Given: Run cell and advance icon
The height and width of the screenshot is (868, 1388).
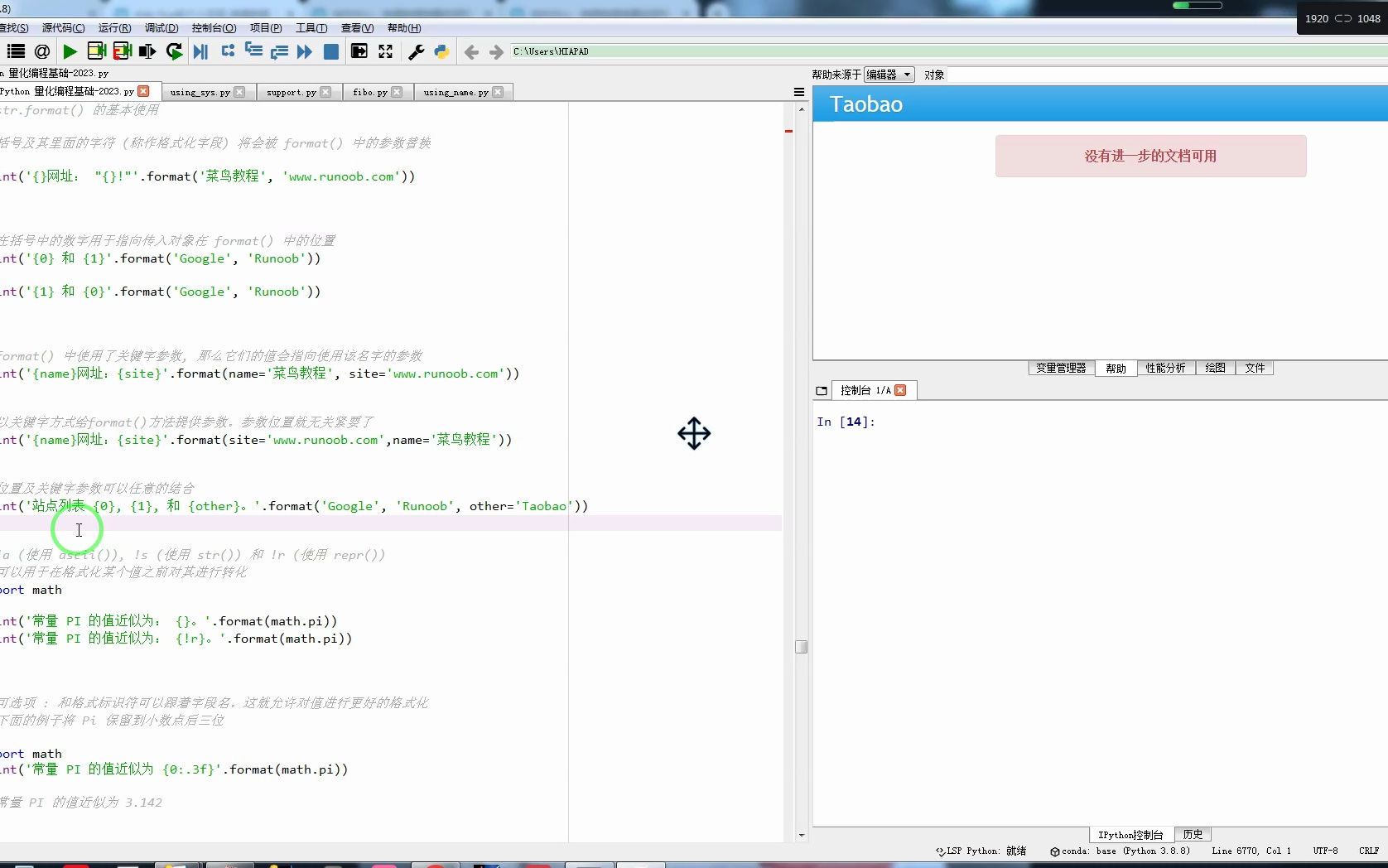Looking at the screenshot, I should (x=123, y=51).
